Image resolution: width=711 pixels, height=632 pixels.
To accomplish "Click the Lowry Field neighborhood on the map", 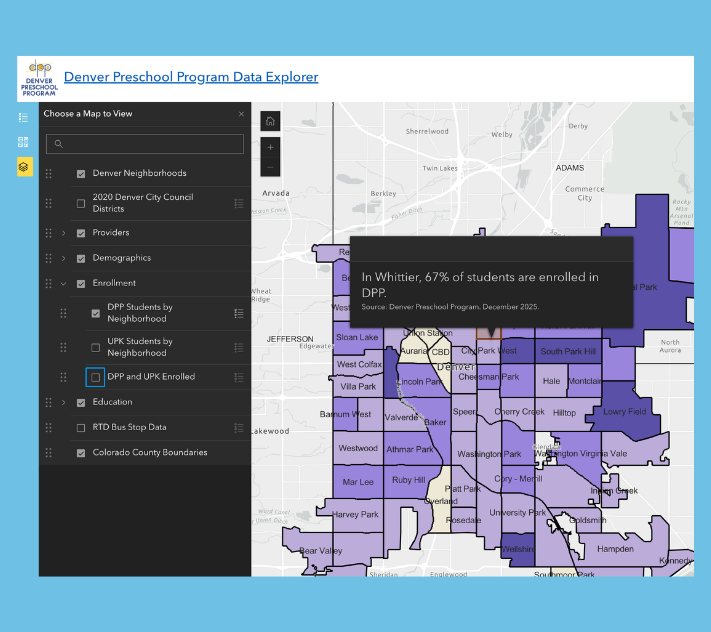I will (624, 412).
